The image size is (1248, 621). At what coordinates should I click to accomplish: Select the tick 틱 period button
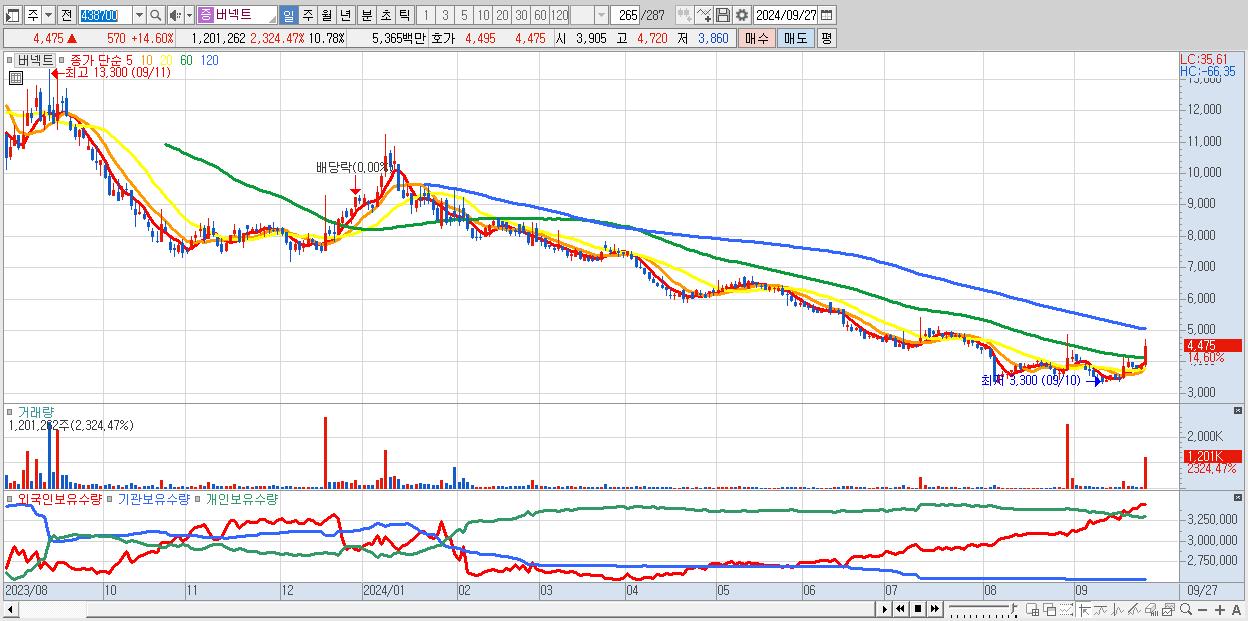[404, 15]
